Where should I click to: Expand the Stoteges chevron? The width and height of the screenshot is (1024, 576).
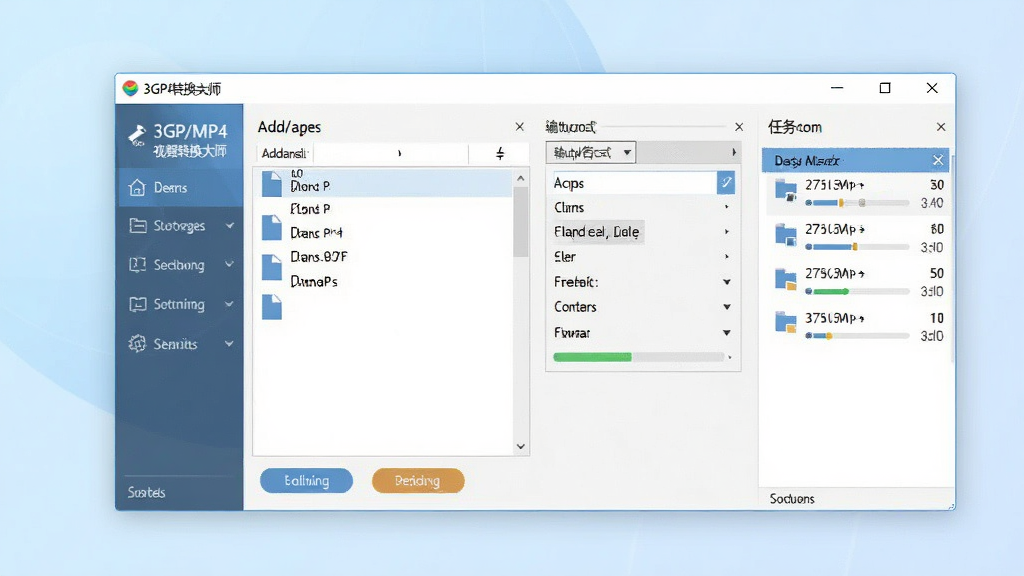[x=229, y=226]
